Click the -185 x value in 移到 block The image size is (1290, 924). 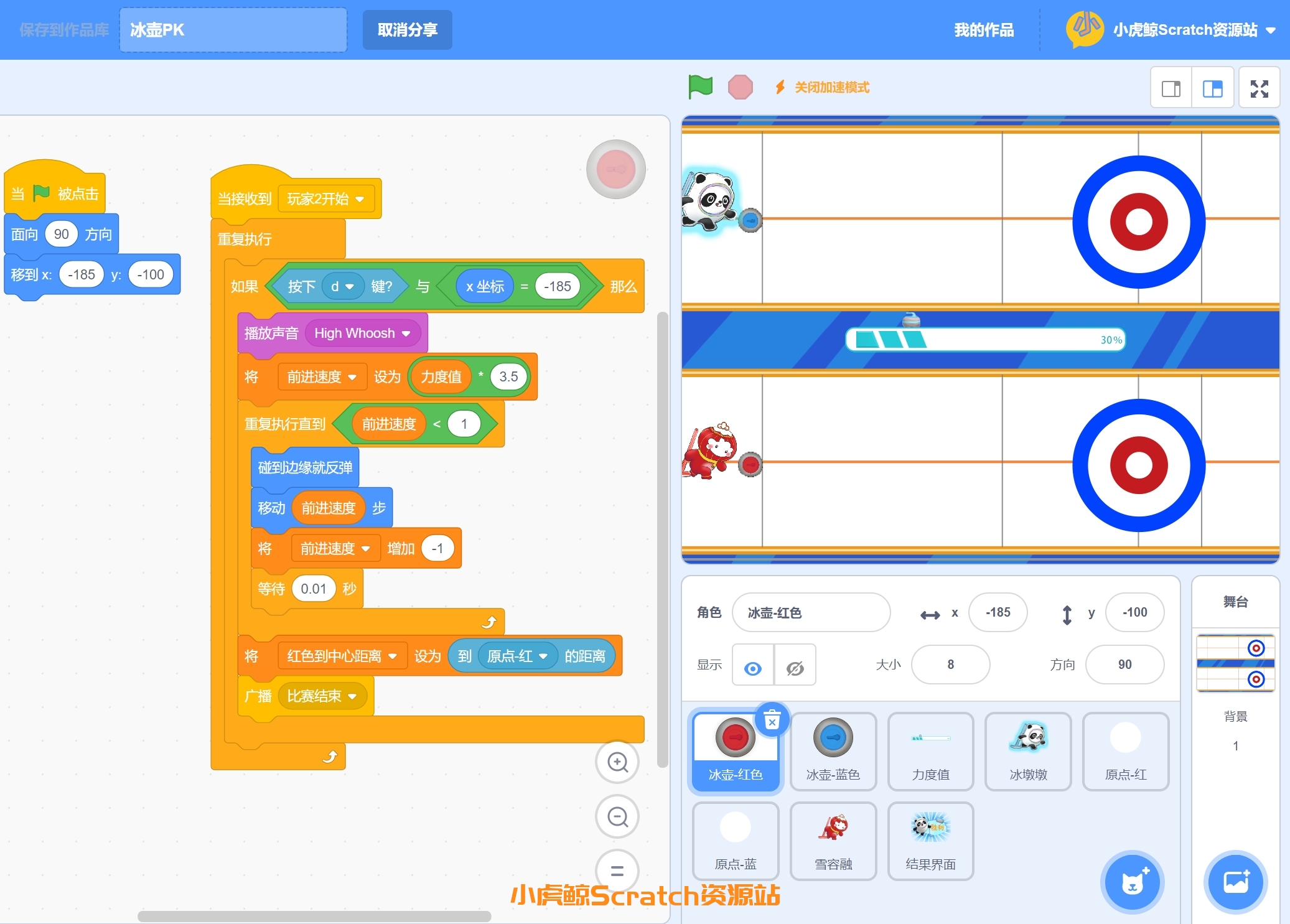(x=81, y=275)
